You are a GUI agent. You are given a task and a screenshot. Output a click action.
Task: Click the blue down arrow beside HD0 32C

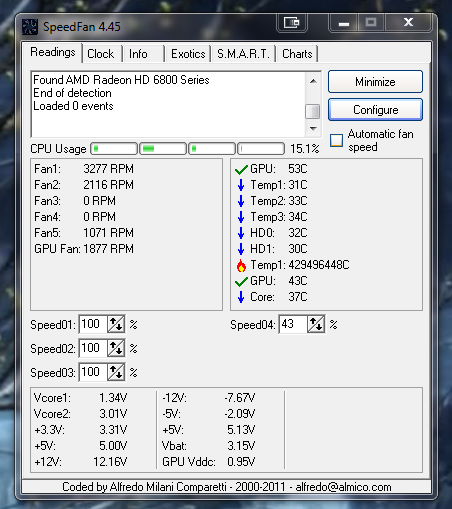click(x=241, y=233)
